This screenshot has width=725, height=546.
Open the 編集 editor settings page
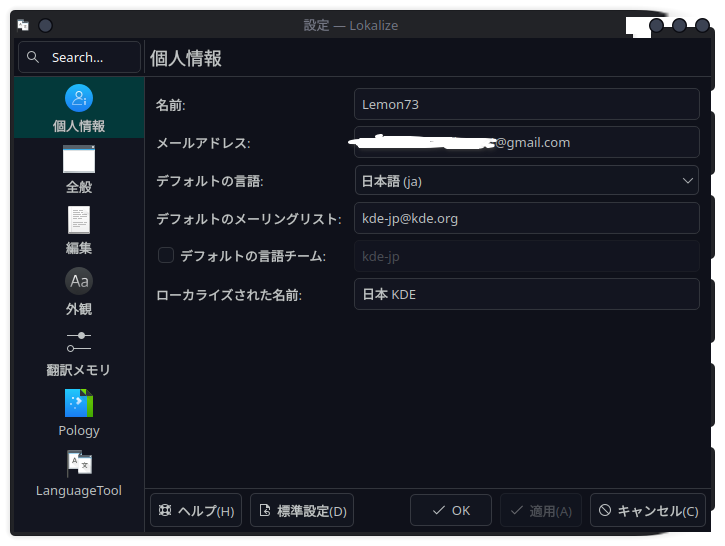tap(79, 230)
